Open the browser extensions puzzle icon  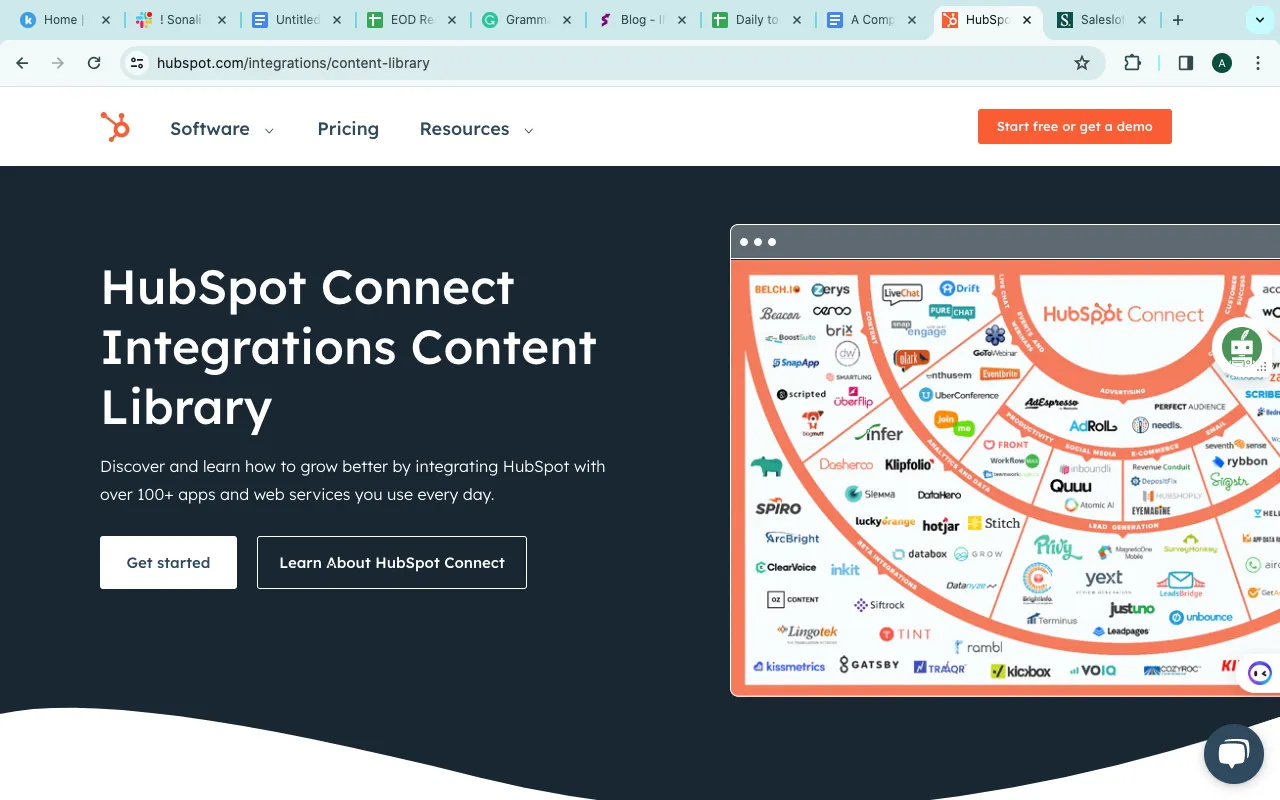tap(1132, 63)
